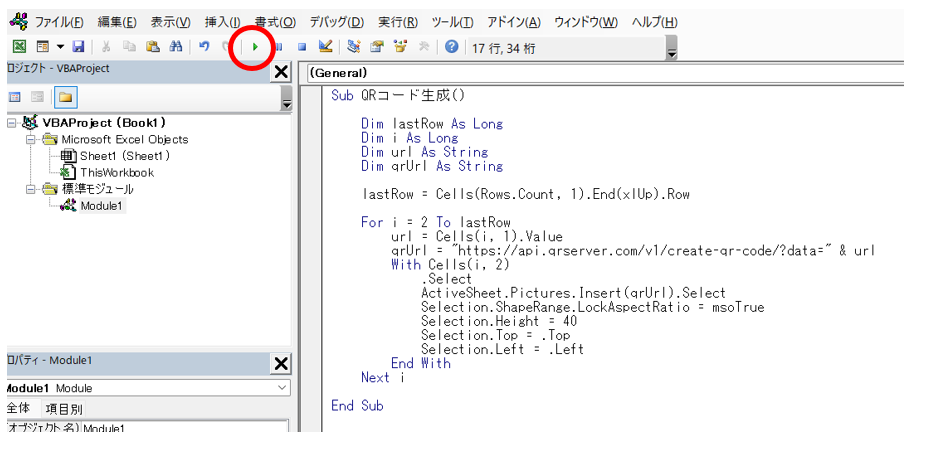Open the ウィンドウ(W) menu
Image resolution: width=931 pixels, height=453 pixels.
(586, 23)
